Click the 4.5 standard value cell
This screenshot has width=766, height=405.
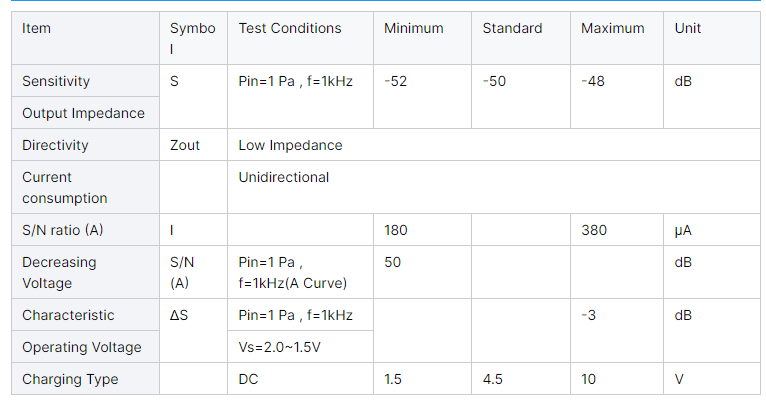click(493, 379)
